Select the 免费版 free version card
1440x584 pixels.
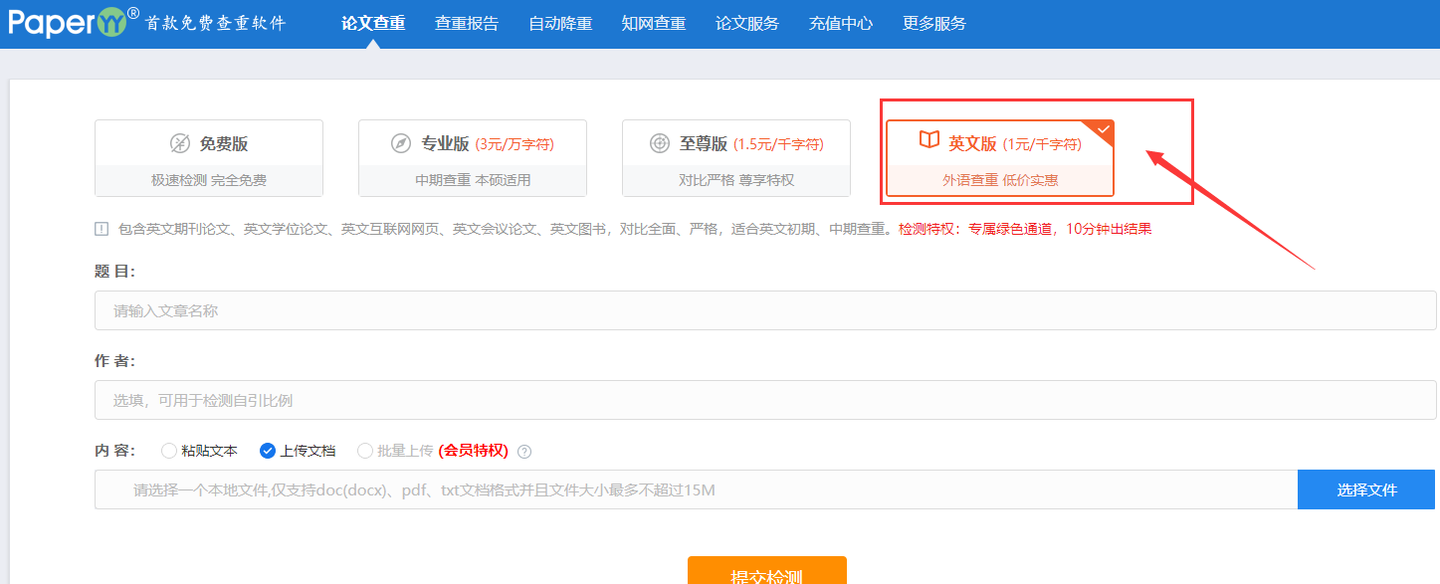click(208, 157)
